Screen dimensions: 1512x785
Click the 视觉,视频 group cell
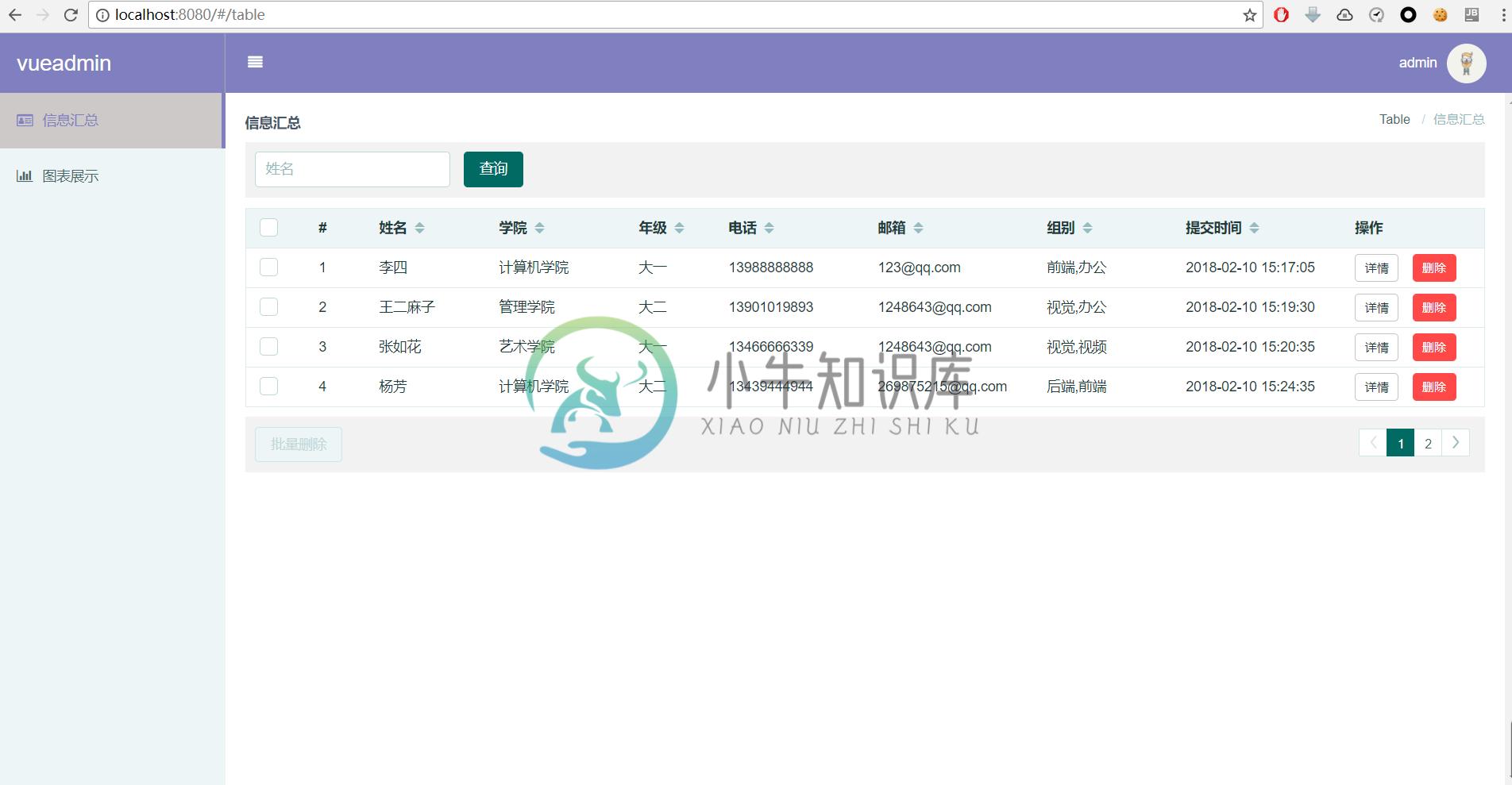(x=1076, y=347)
